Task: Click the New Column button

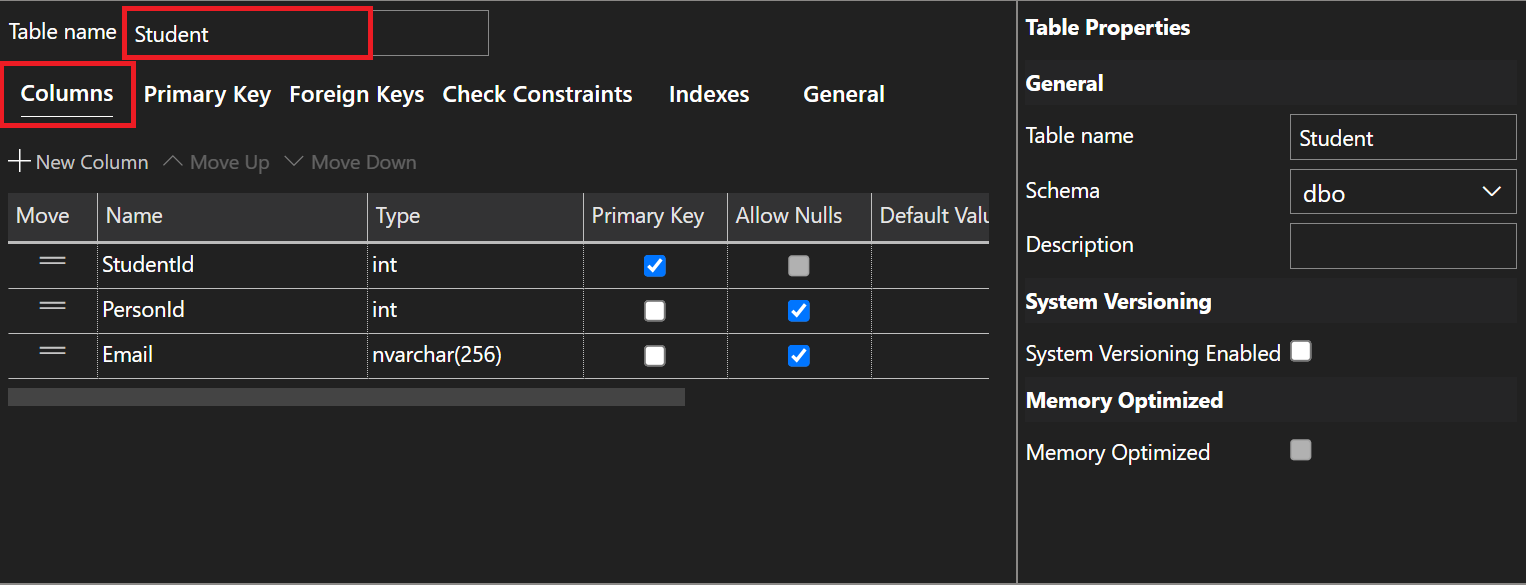Action: coord(79,161)
